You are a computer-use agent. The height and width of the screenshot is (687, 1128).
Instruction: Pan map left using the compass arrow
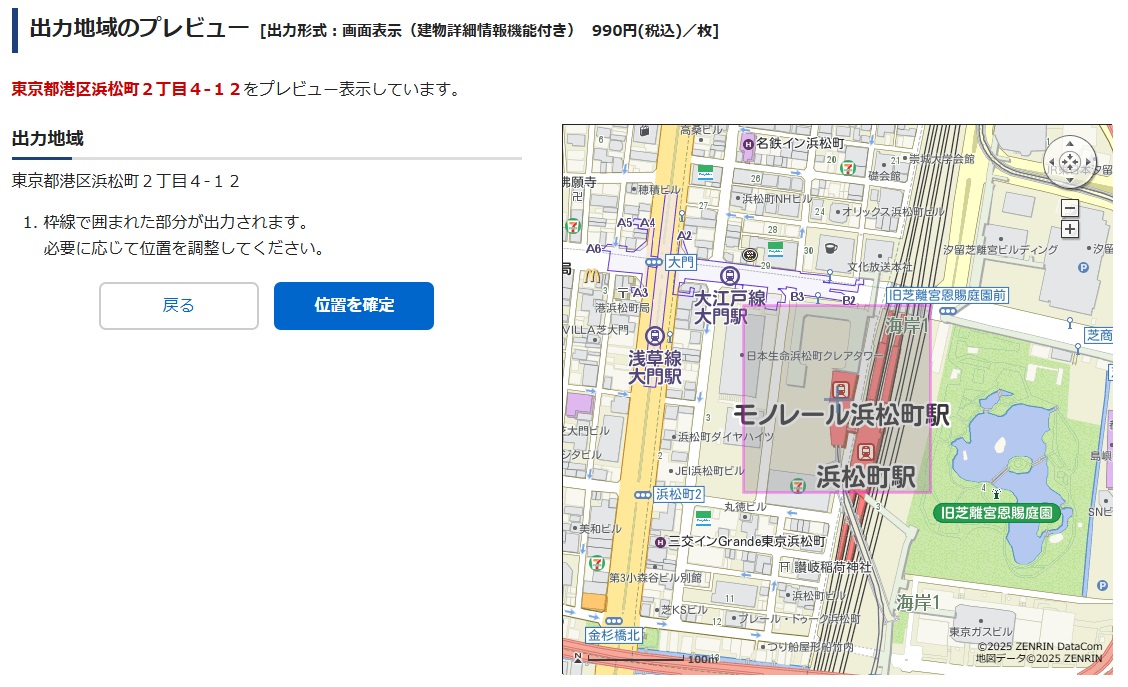[1052, 162]
